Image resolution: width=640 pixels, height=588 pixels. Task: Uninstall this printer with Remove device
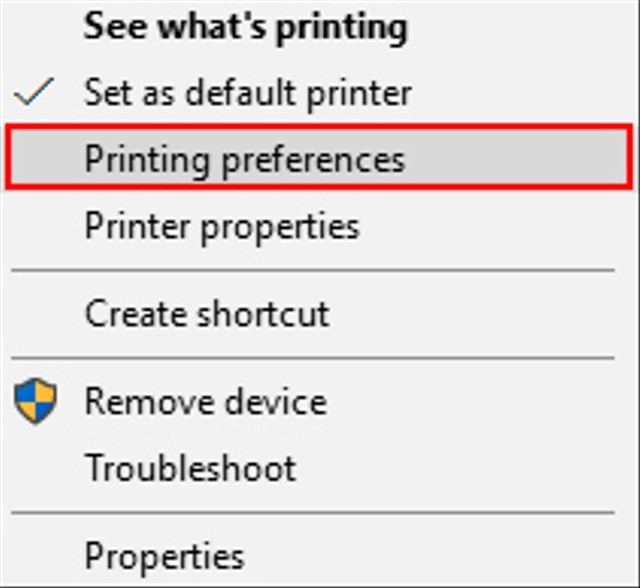tap(206, 402)
